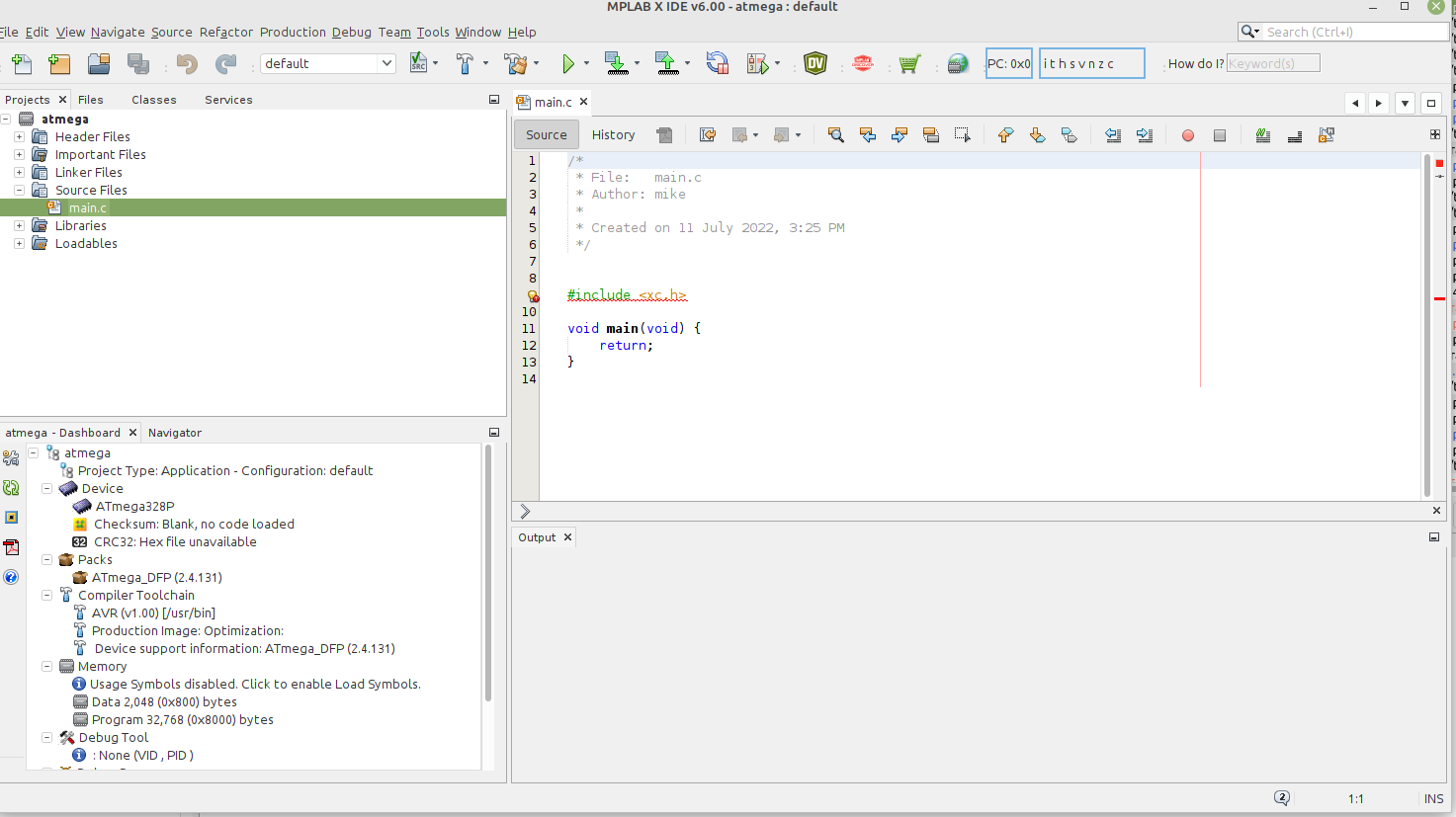Viewport: 1456px width, 817px height.
Task: Click the Save All icon
Action: (138, 64)
